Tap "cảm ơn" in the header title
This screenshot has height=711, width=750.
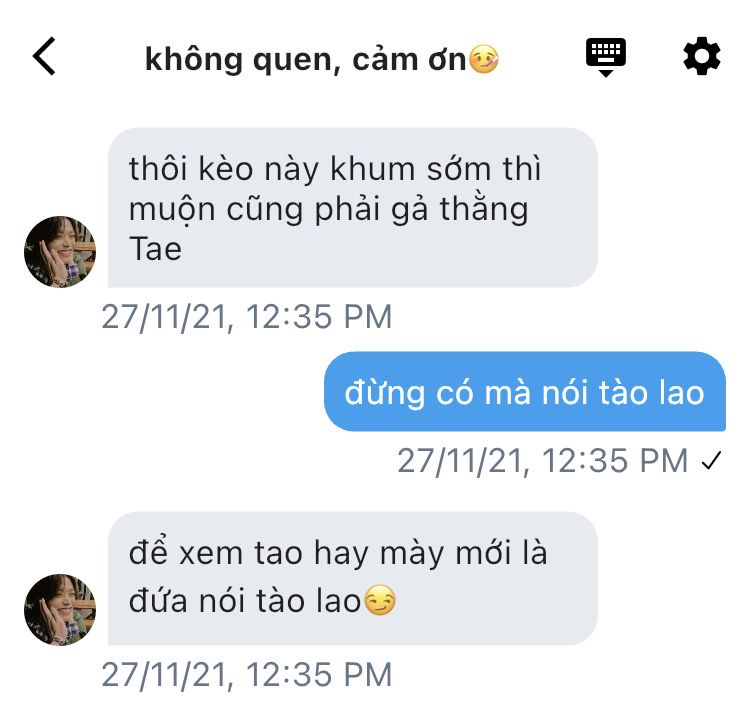coord(409,60)
